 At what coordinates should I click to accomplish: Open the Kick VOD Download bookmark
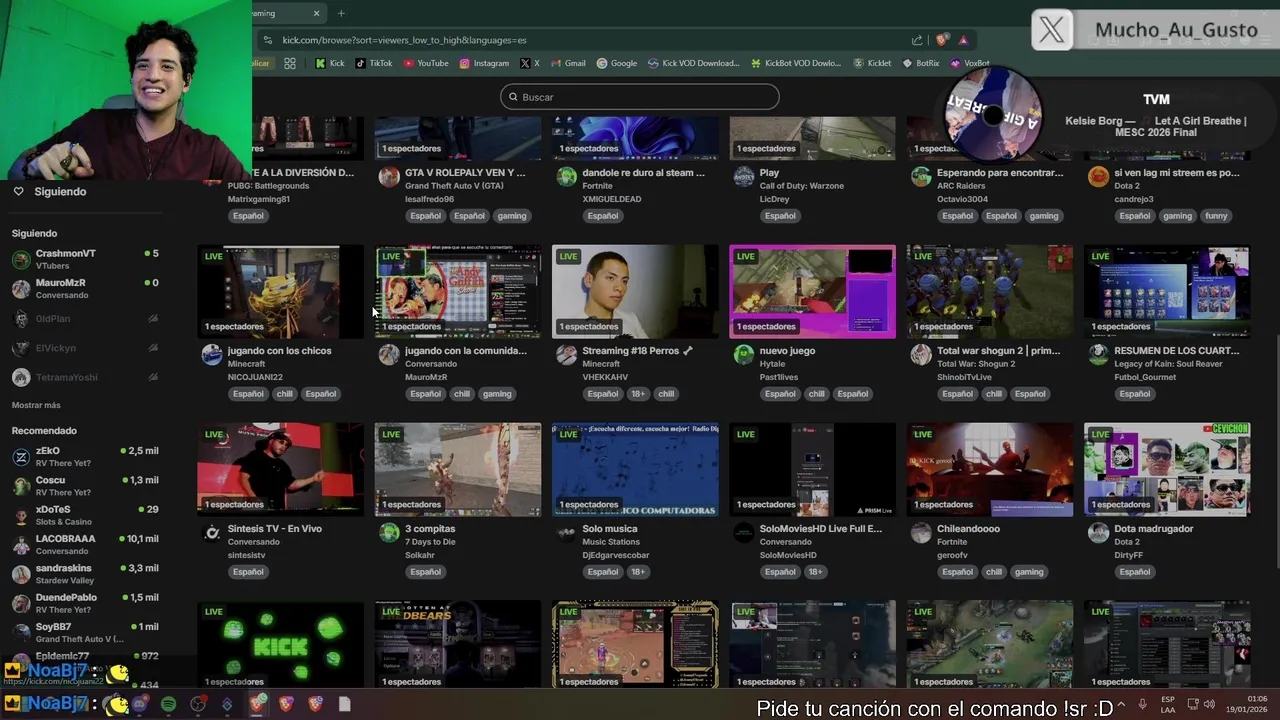[x=693, y=63]
